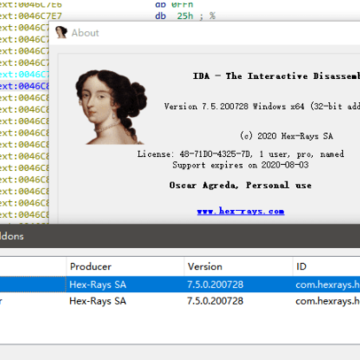Screen dimensions: 360x360
Task: Click version 7.5.0.200728 in the second addon row
Action: pyautogui.click(x=215, y=301)
